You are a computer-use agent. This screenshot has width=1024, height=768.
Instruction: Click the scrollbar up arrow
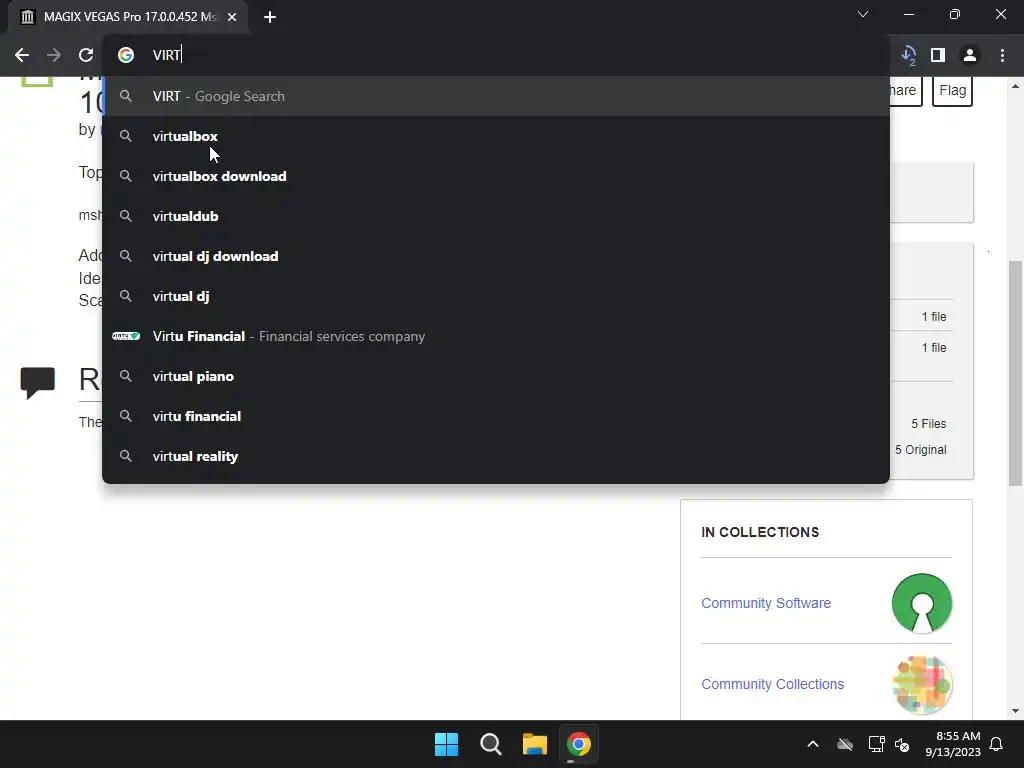coord(1015,86)
